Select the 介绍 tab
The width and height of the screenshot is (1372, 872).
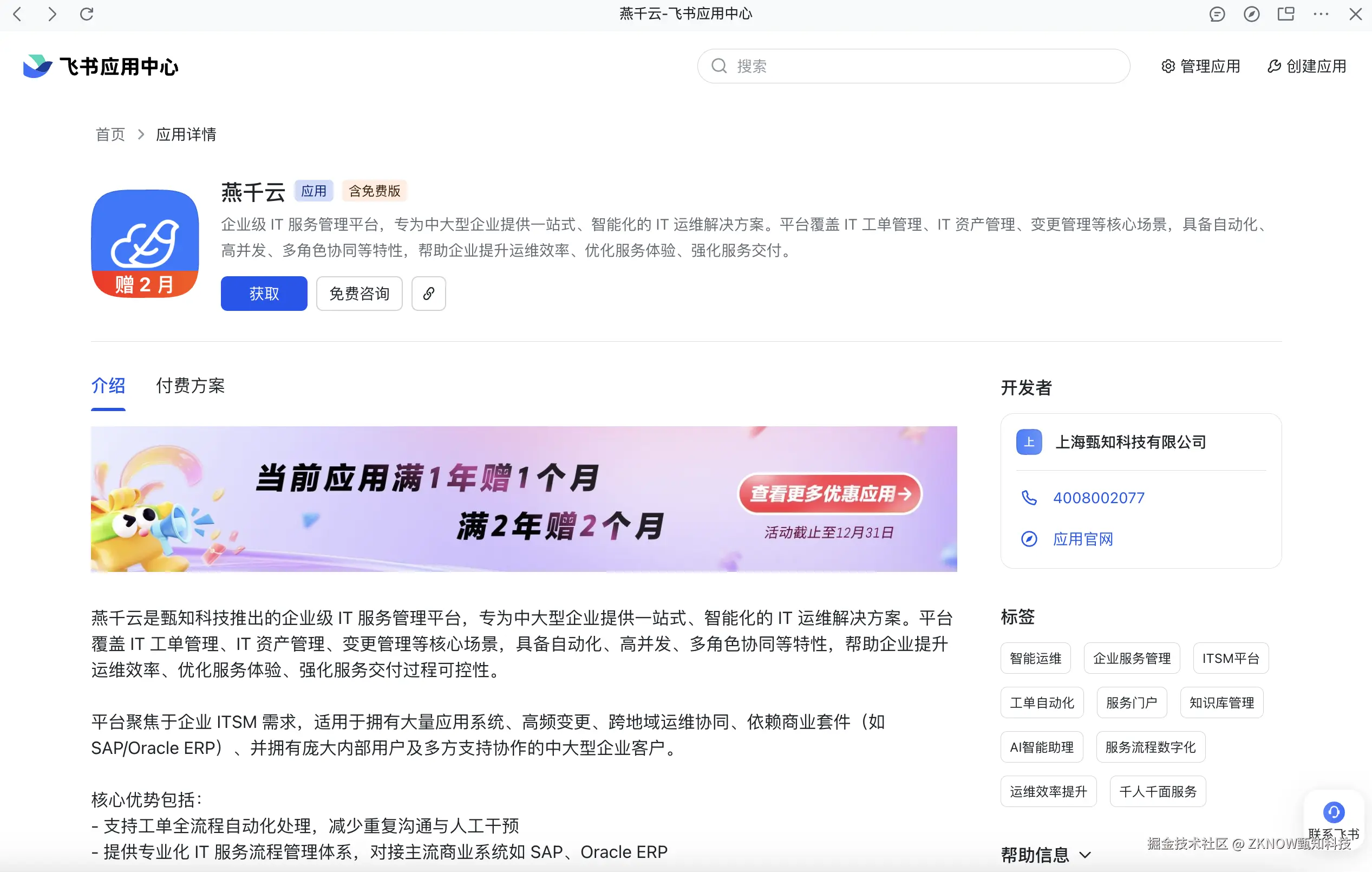pos(108,386)
